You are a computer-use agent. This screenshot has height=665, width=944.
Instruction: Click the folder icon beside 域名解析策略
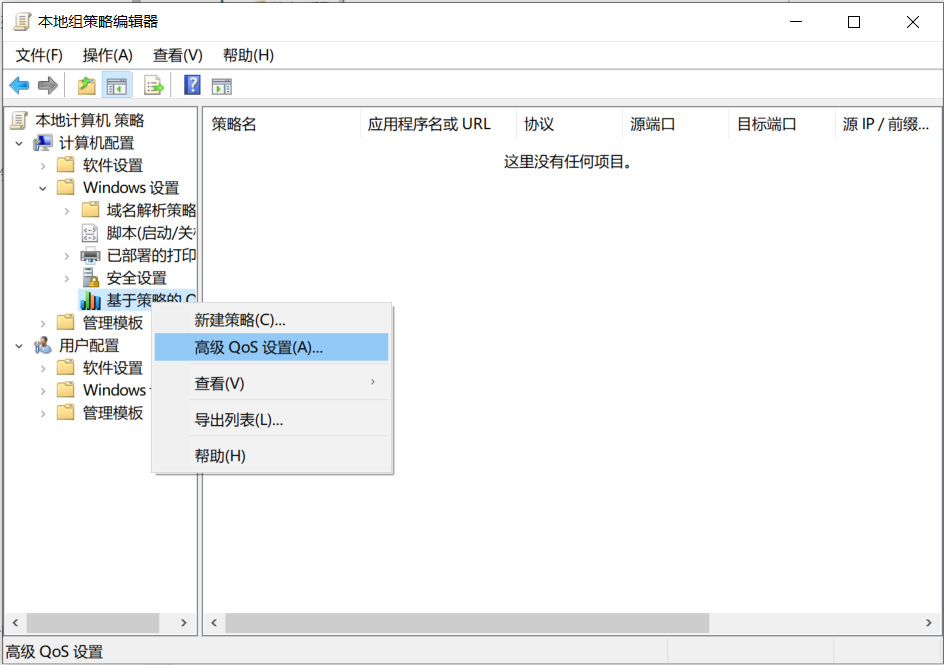pos(90,210)
